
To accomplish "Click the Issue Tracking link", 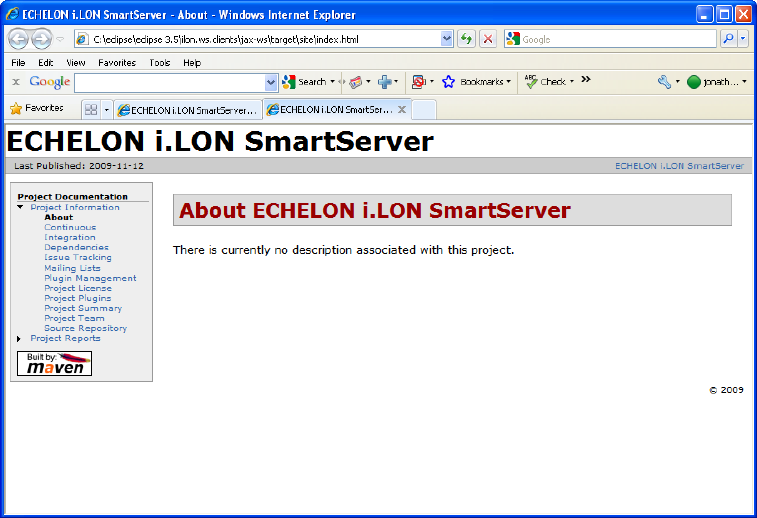I will pyautogui.click(x=78, y=257).
